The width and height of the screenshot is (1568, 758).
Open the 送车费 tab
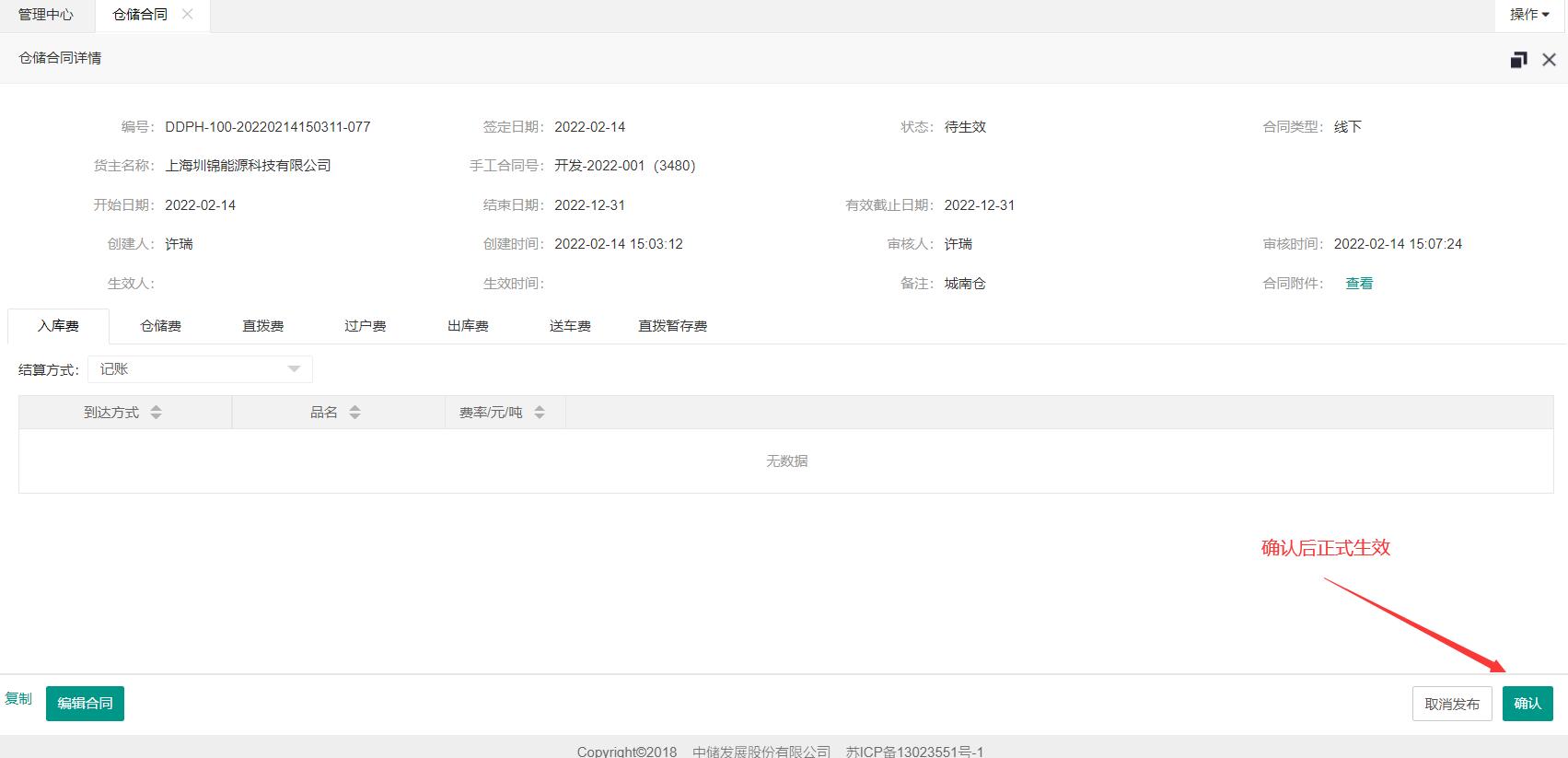pos(570,326)
